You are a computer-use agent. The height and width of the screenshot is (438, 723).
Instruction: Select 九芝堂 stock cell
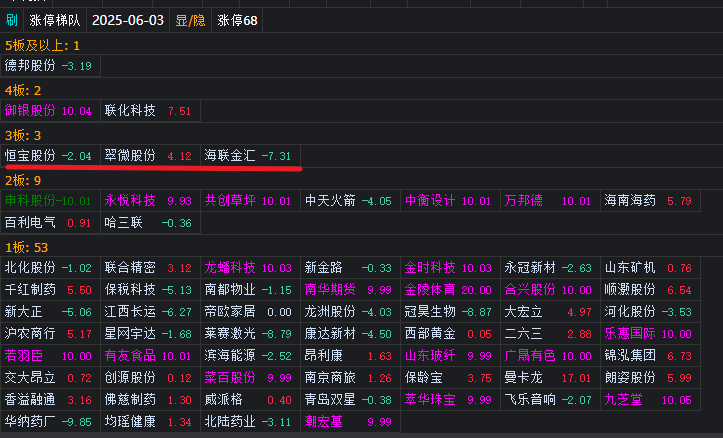pos(651,400)
